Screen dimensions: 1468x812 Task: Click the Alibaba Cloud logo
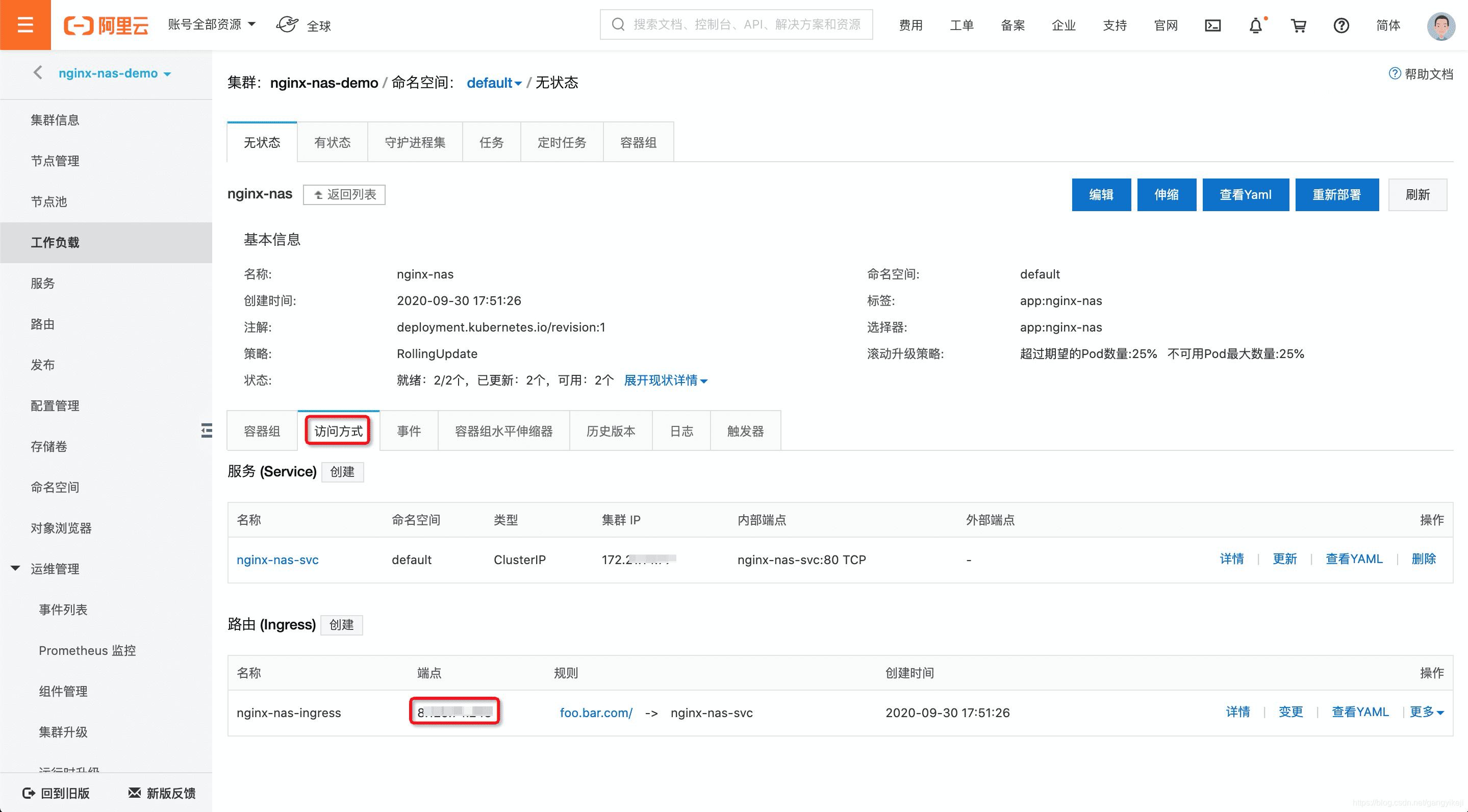[x=106, y=26]
